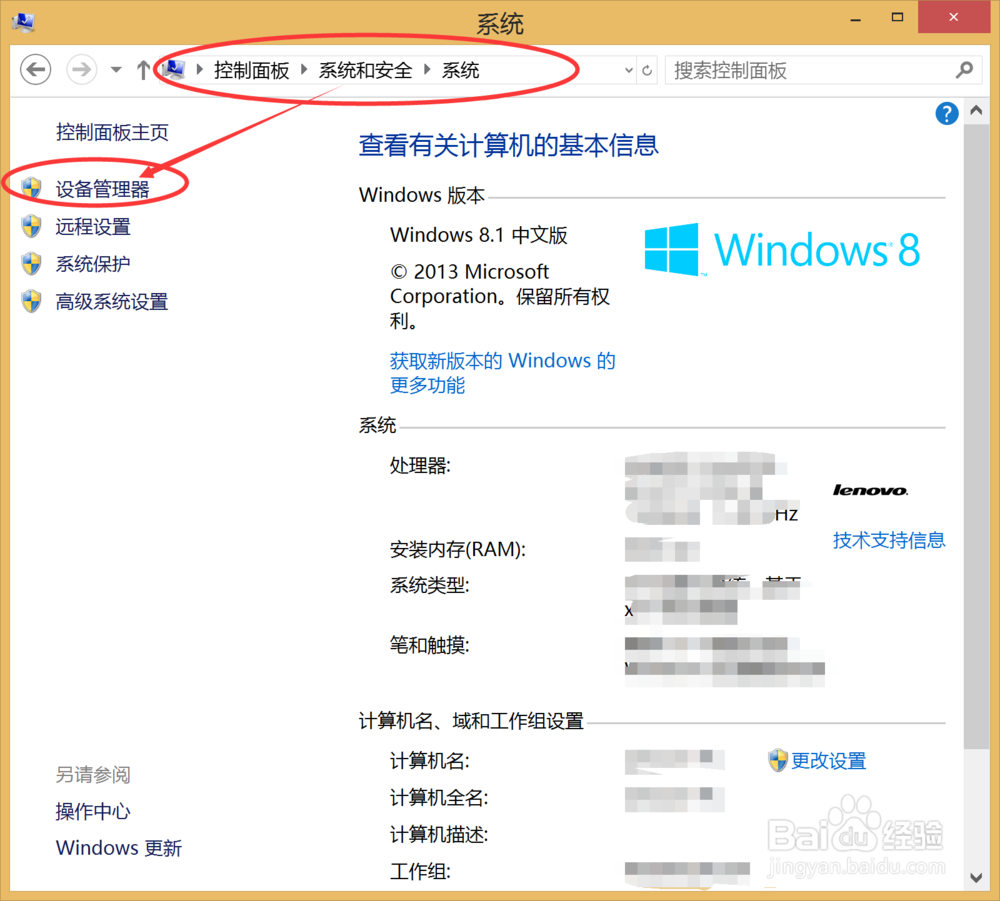Viewport: 1000px width, 901px height.
Task: Open 高级系统设置 link
Action: [112, 301]
